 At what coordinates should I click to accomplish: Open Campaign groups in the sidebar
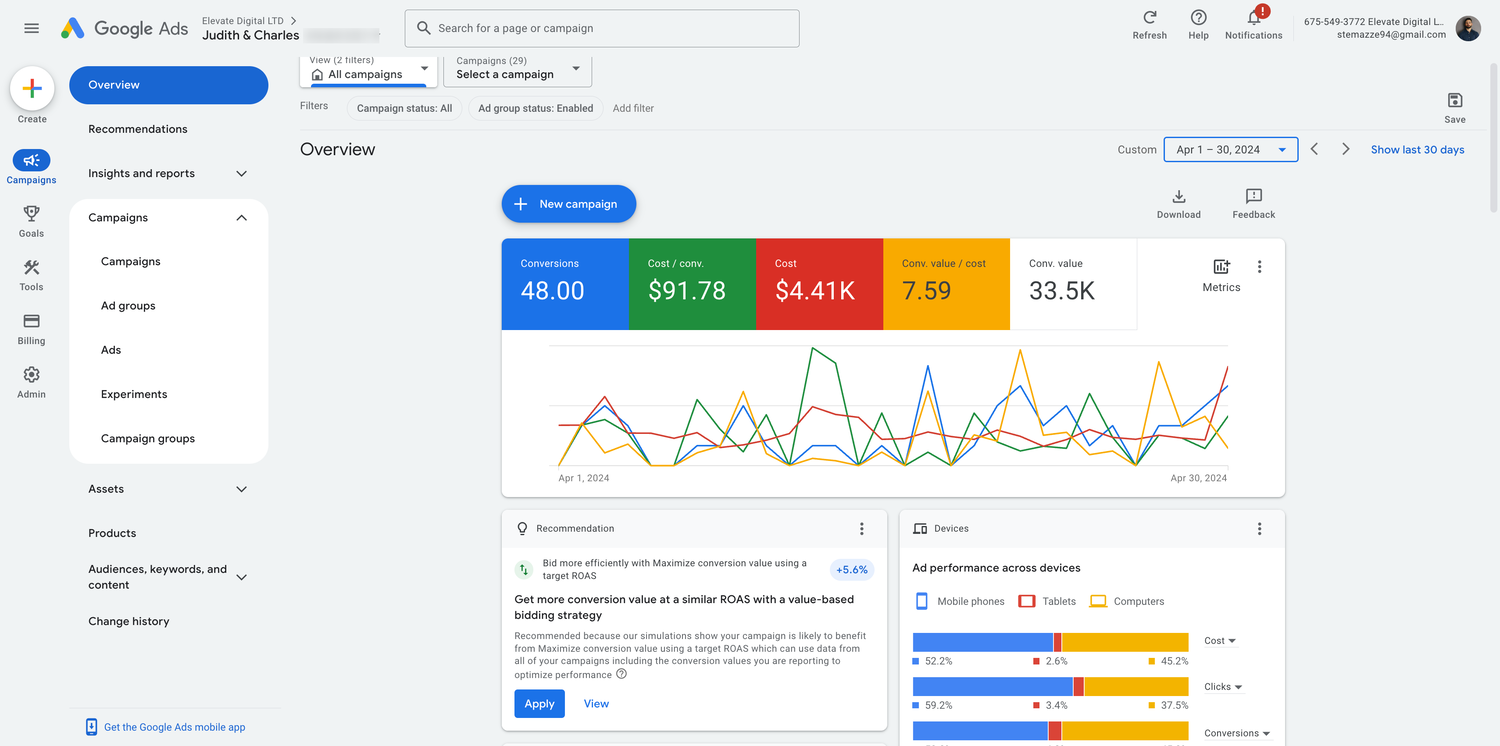click(148, 438)
